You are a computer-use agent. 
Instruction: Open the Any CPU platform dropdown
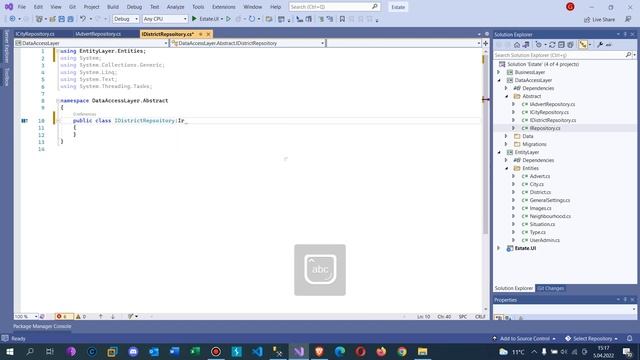tap(165, 19)
